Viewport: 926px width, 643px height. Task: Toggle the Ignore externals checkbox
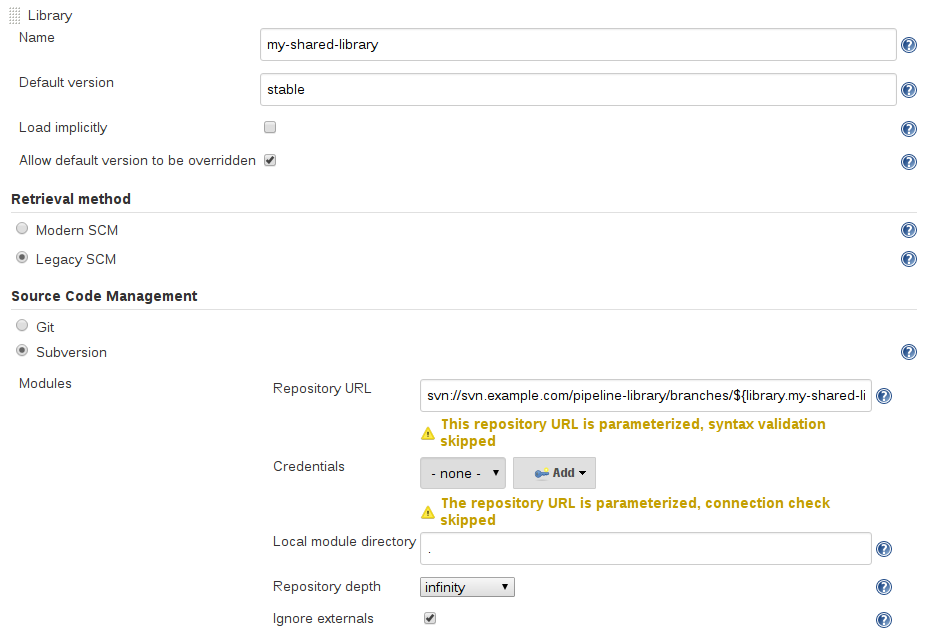[x=430, y=619]
